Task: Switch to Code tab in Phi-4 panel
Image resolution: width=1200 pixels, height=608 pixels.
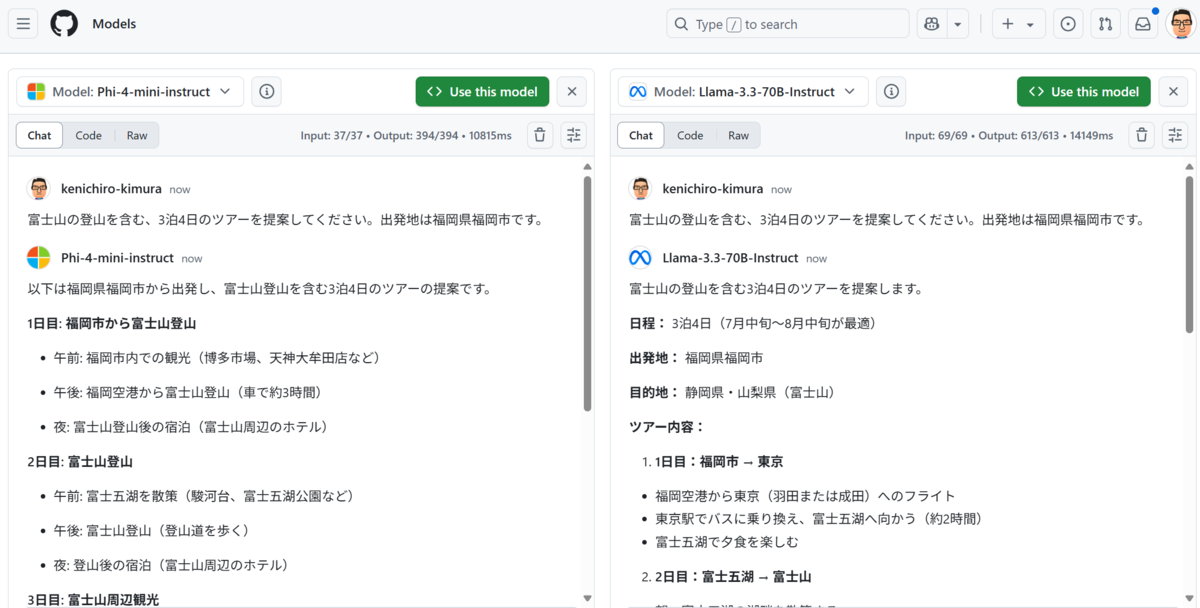Action: [x=89, y=135]
